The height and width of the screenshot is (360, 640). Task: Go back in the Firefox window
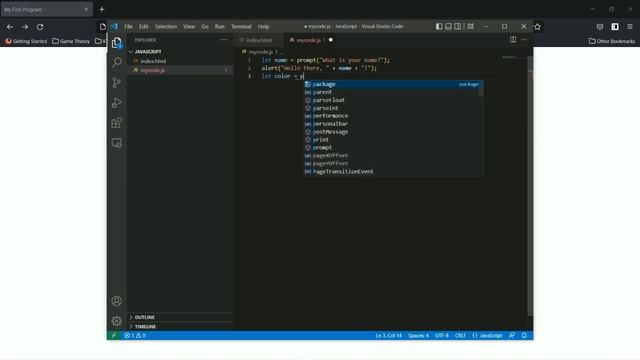tap(10, 27)
